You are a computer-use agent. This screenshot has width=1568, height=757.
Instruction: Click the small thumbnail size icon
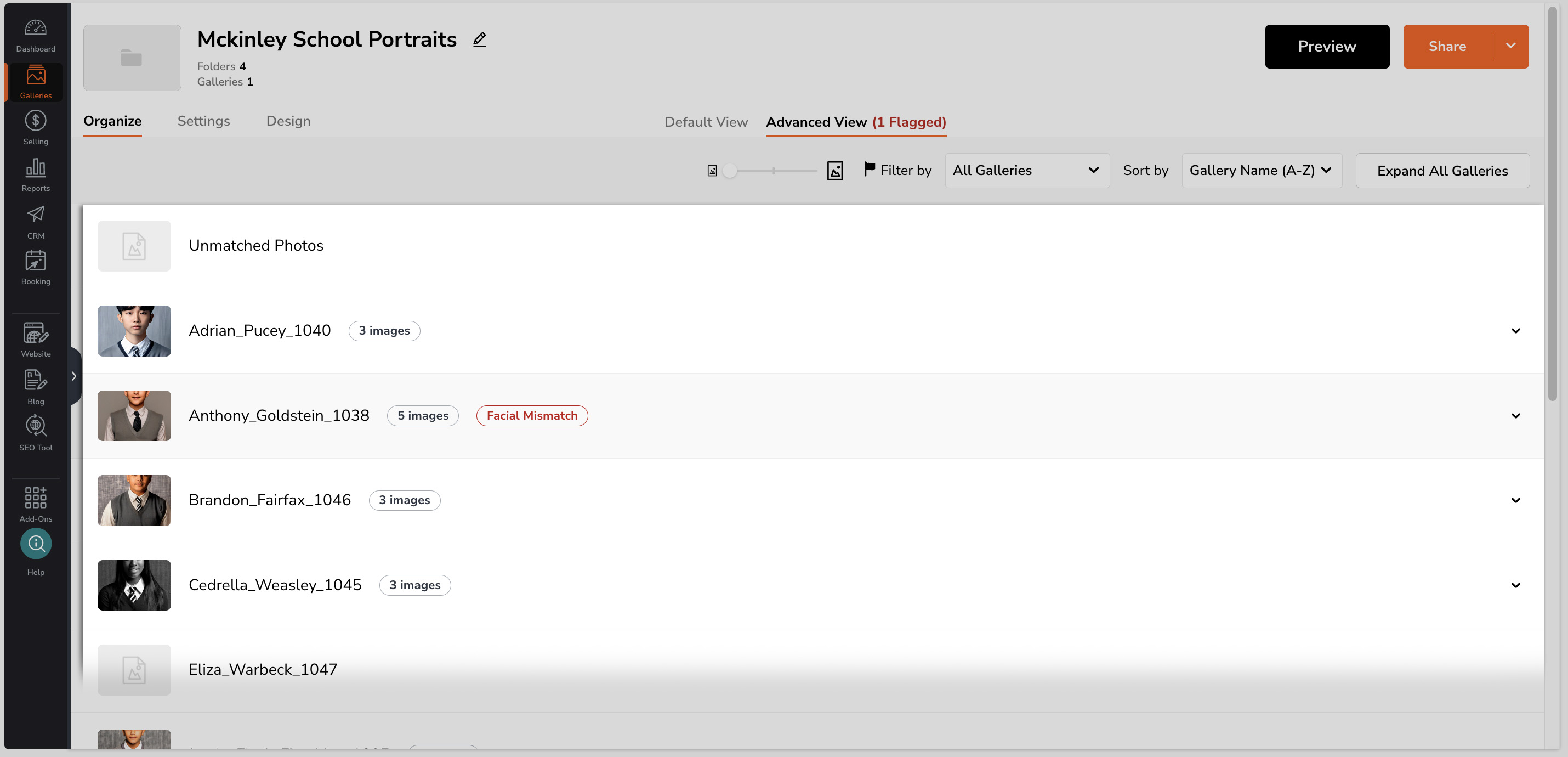click(x=712, y=171)
